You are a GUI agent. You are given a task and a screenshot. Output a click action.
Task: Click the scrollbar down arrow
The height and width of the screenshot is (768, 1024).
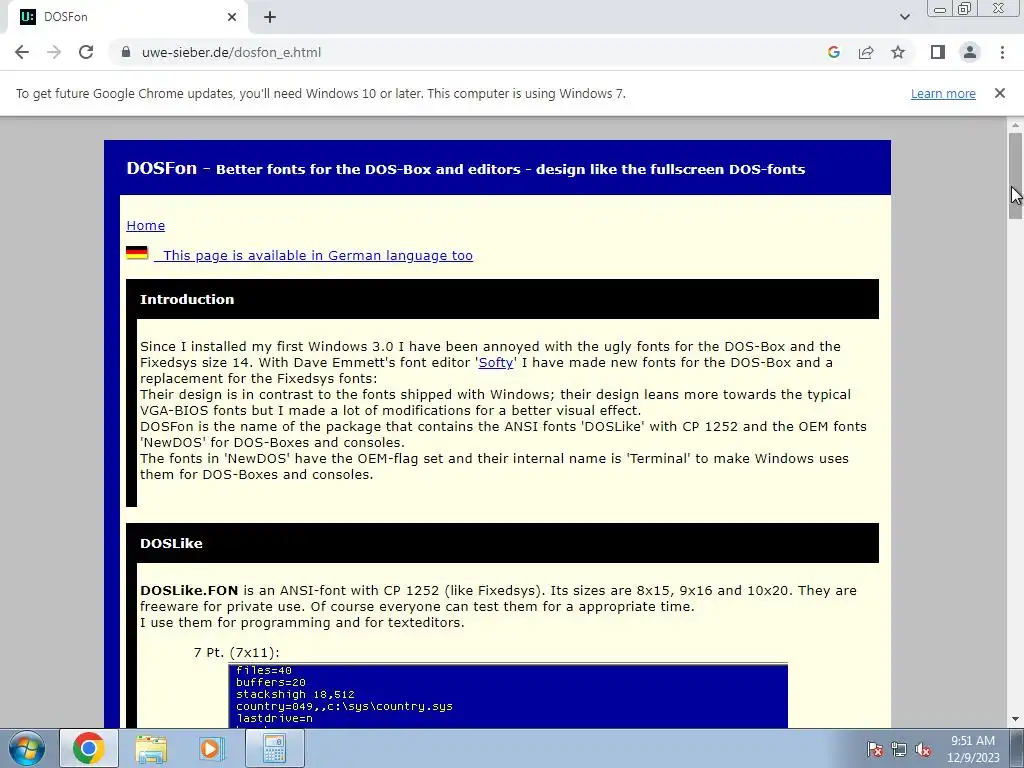[1016, 720]
